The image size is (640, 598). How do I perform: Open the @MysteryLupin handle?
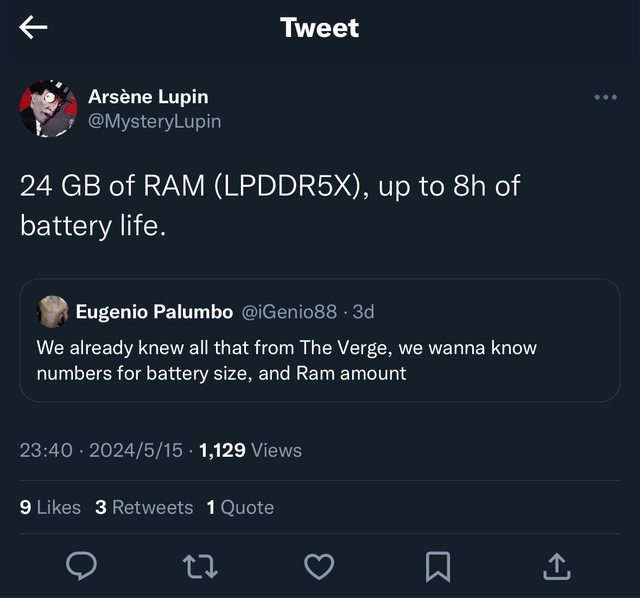tap(155, 121)
